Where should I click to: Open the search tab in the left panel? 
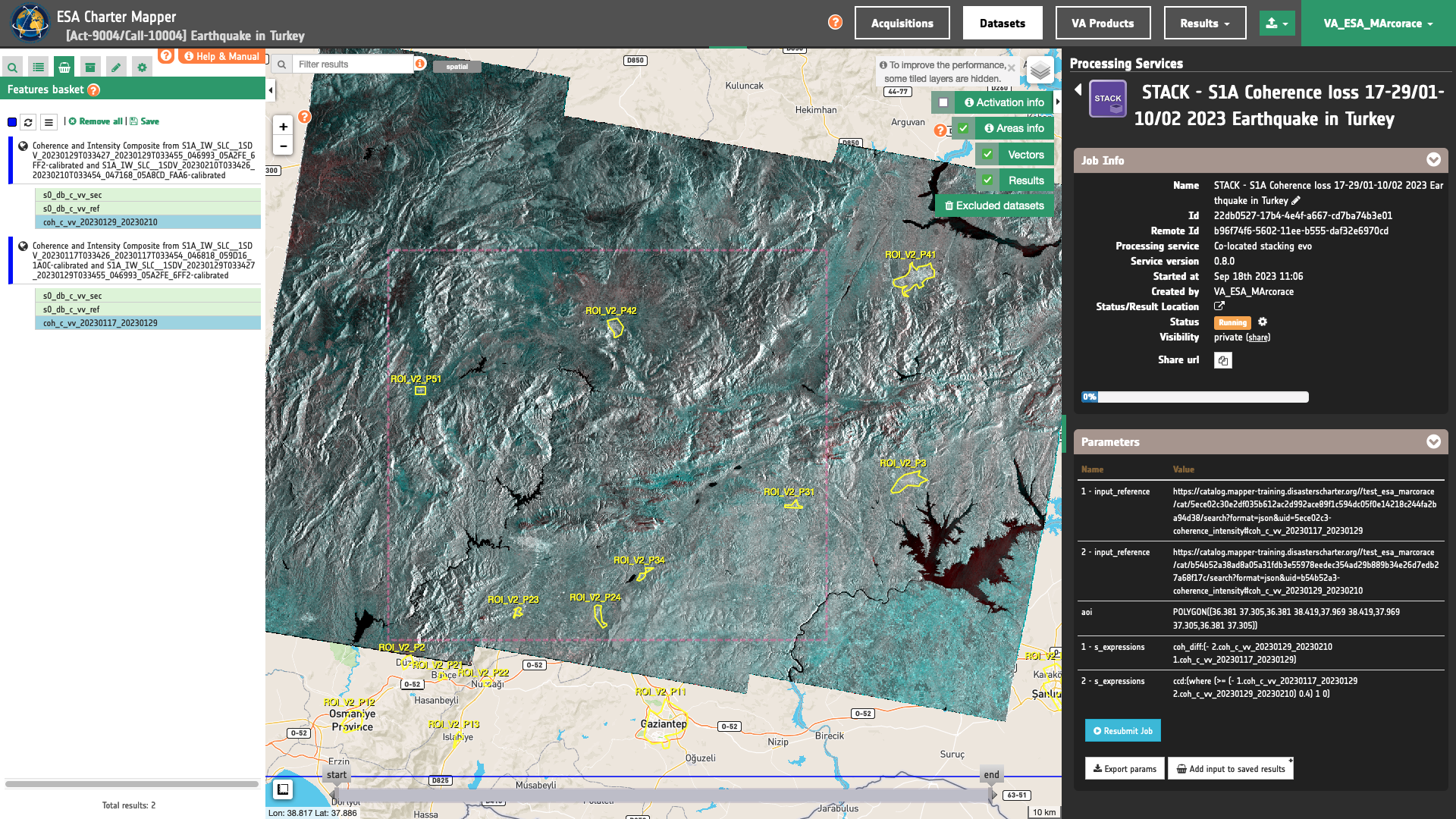(13, 67)
